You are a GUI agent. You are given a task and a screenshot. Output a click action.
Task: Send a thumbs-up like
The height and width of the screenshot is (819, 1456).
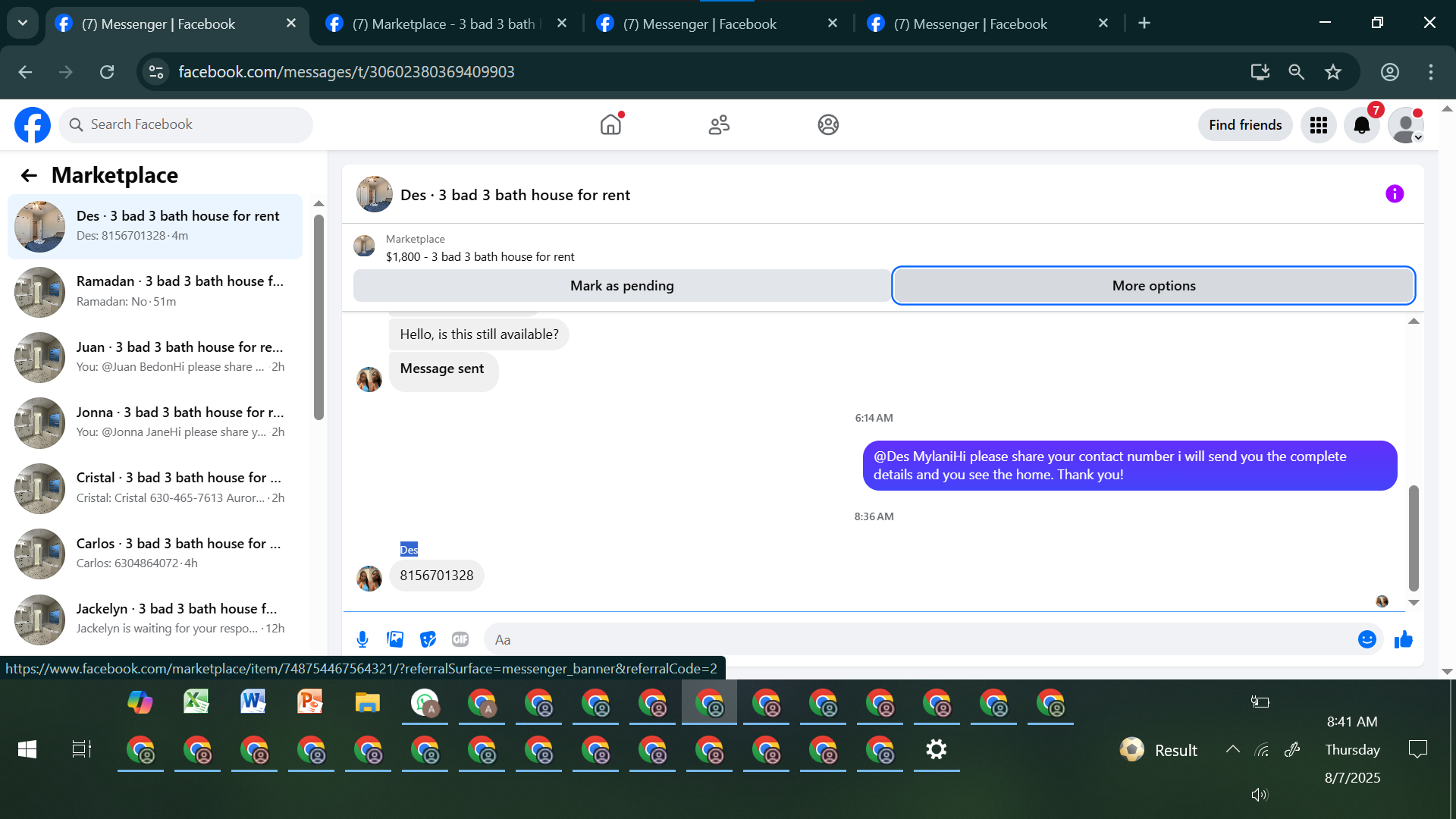(x=1404, y=639)
